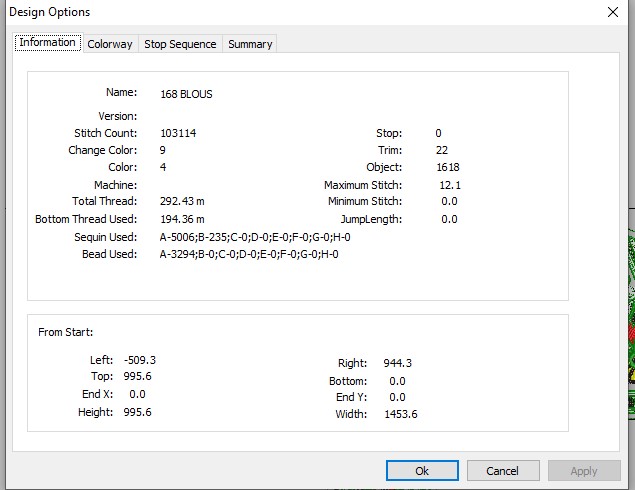Open the Stop Sequence tab
The image size is (635, 490).
pyautogui.click(x=180, y=44)
